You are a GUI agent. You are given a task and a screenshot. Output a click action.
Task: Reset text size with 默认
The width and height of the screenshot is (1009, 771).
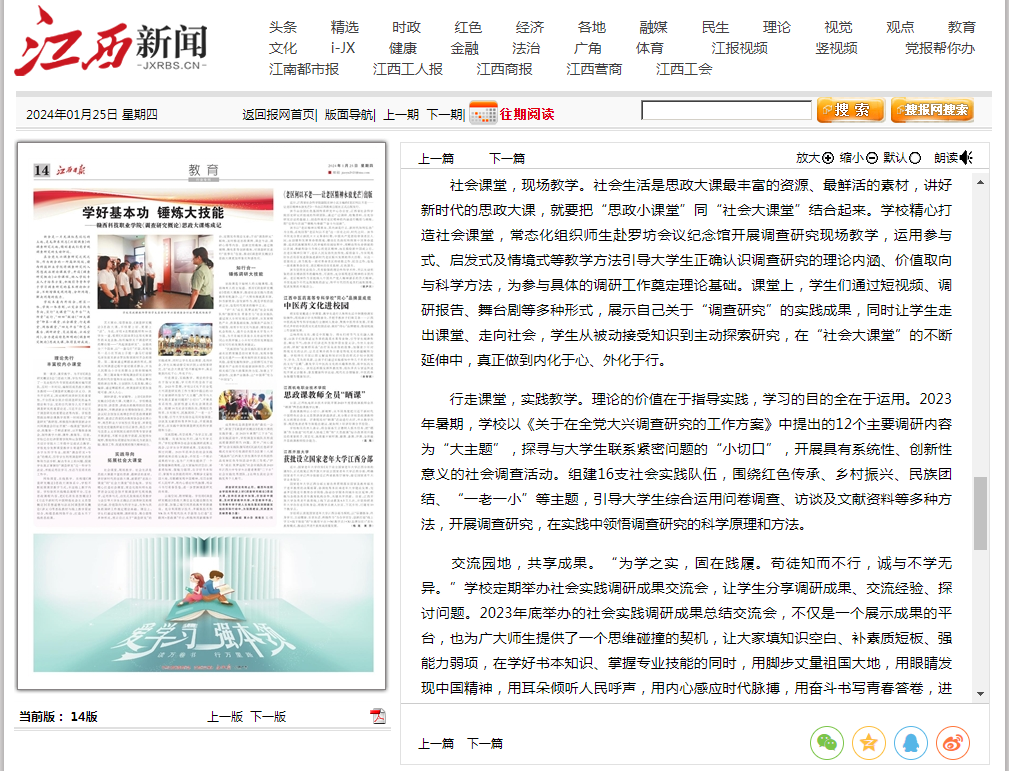[902, 157]
